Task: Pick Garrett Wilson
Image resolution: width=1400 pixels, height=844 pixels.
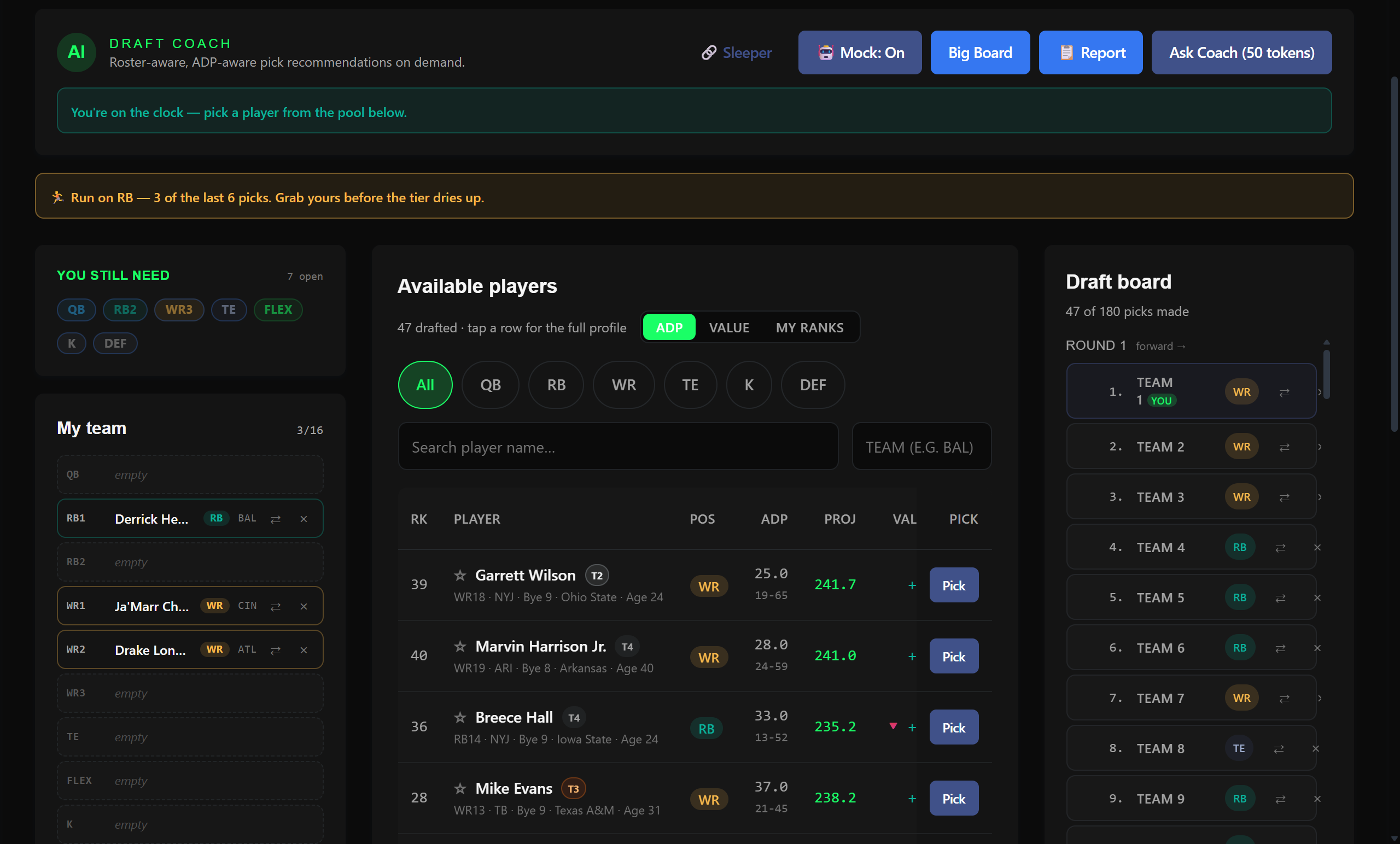Action: pyautogui.click(x=953, y=585)
